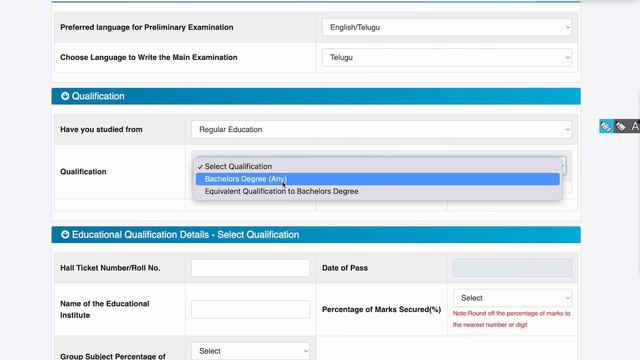Screen dimensions: 640x360
Task: Collapse Educational Qualification Details arrow icon
Action: 65,235
